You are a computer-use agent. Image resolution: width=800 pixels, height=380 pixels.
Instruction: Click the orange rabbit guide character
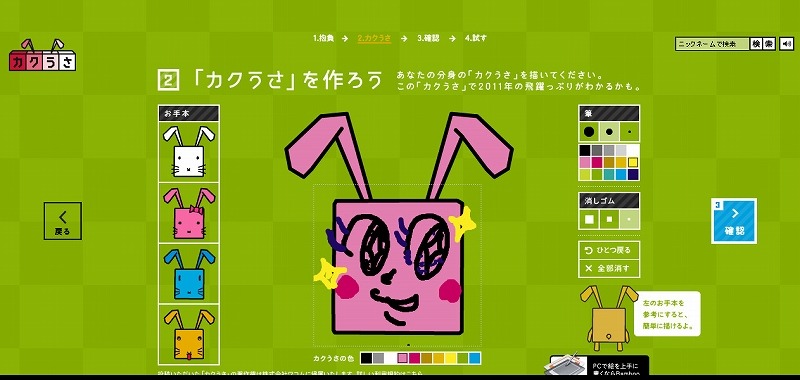click(608, 318)
